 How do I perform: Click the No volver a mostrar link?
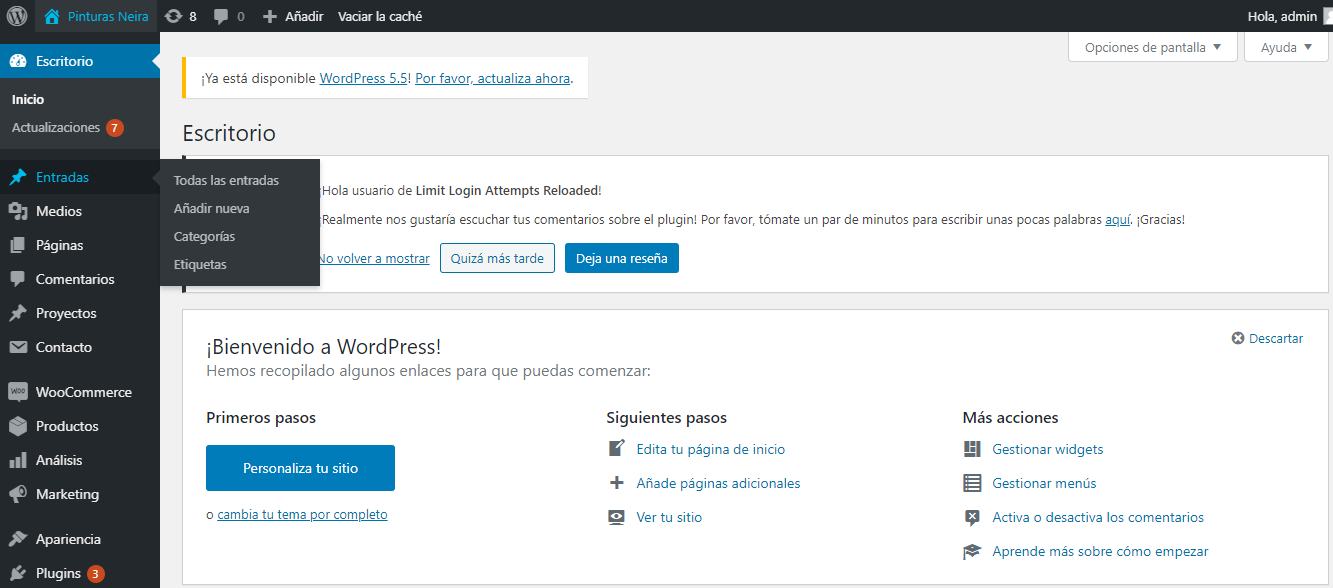click(374, 258)
